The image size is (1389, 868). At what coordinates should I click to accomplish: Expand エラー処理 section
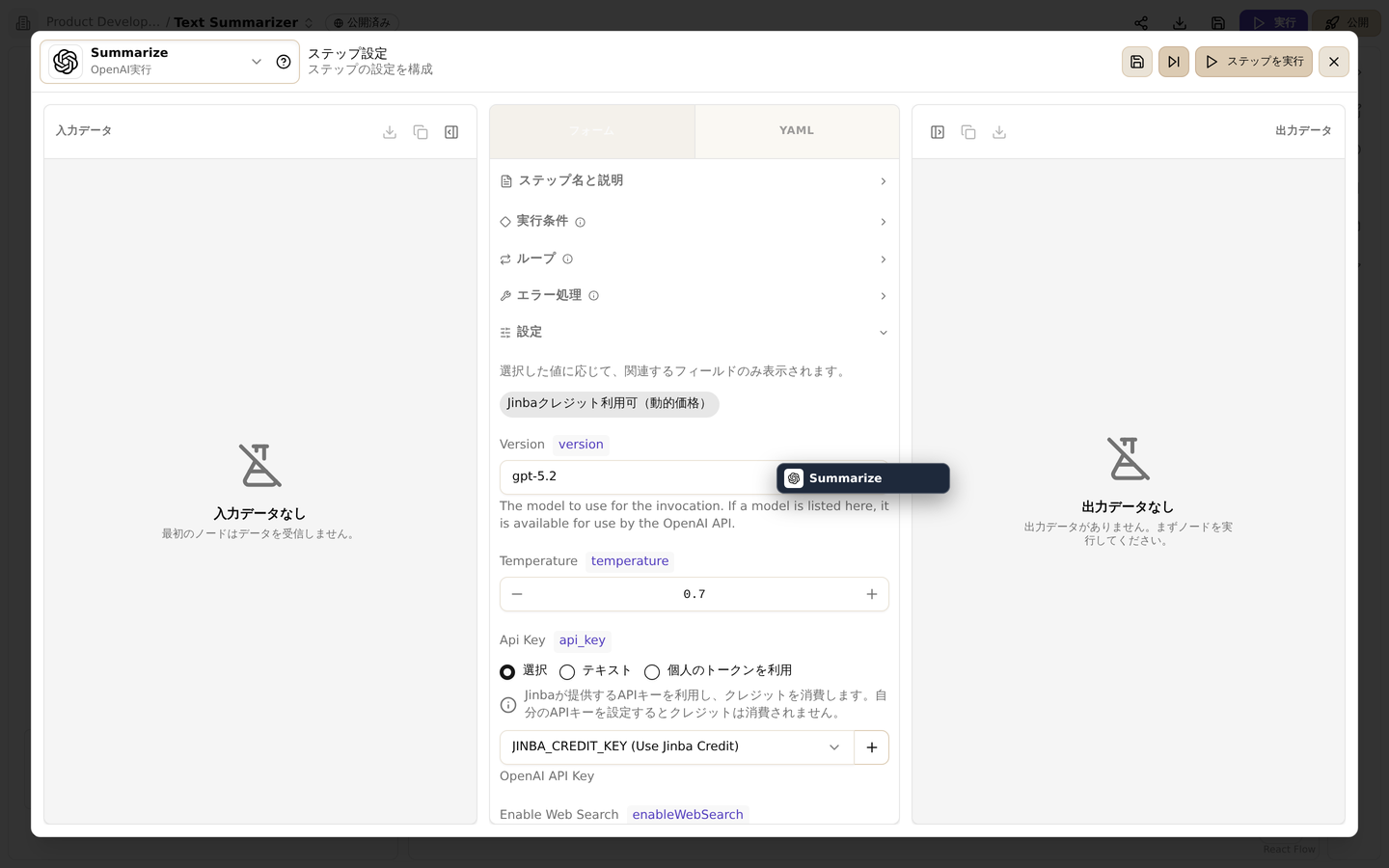(694, 296)
